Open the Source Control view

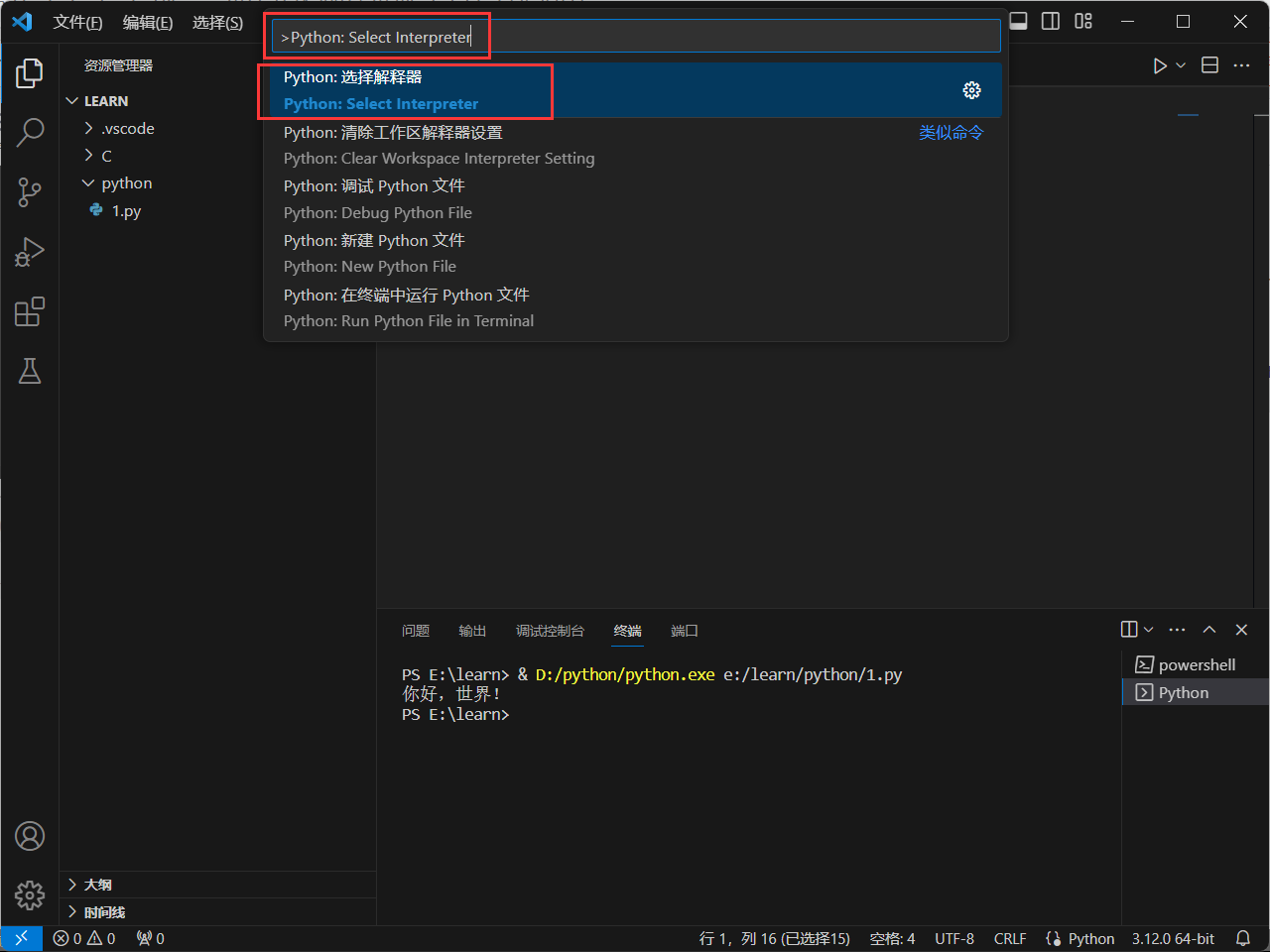click(29, 191)
